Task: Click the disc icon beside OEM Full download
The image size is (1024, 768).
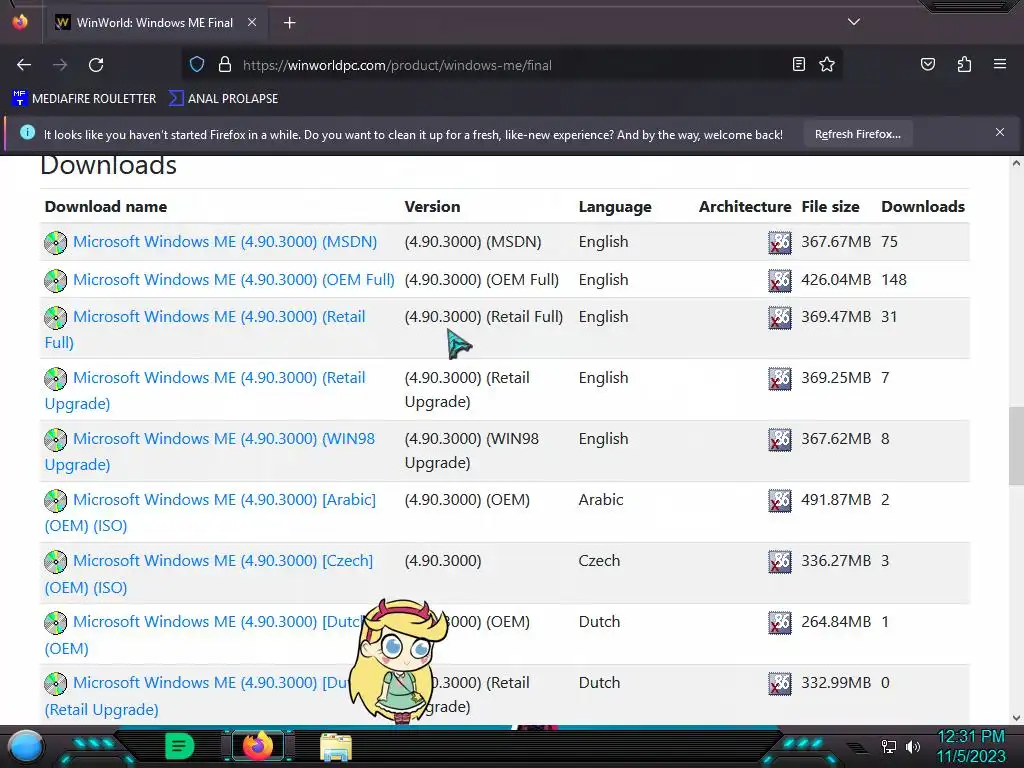Action: point(56,280)
